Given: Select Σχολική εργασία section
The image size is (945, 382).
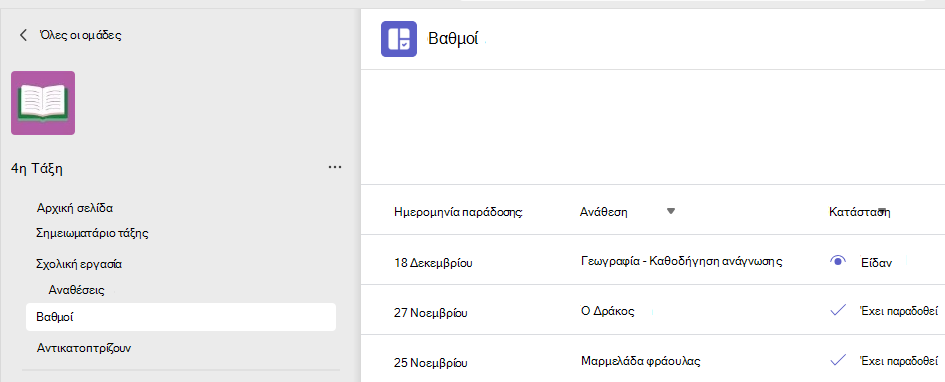Looking at the screenshot, I should tap(79, 264).
